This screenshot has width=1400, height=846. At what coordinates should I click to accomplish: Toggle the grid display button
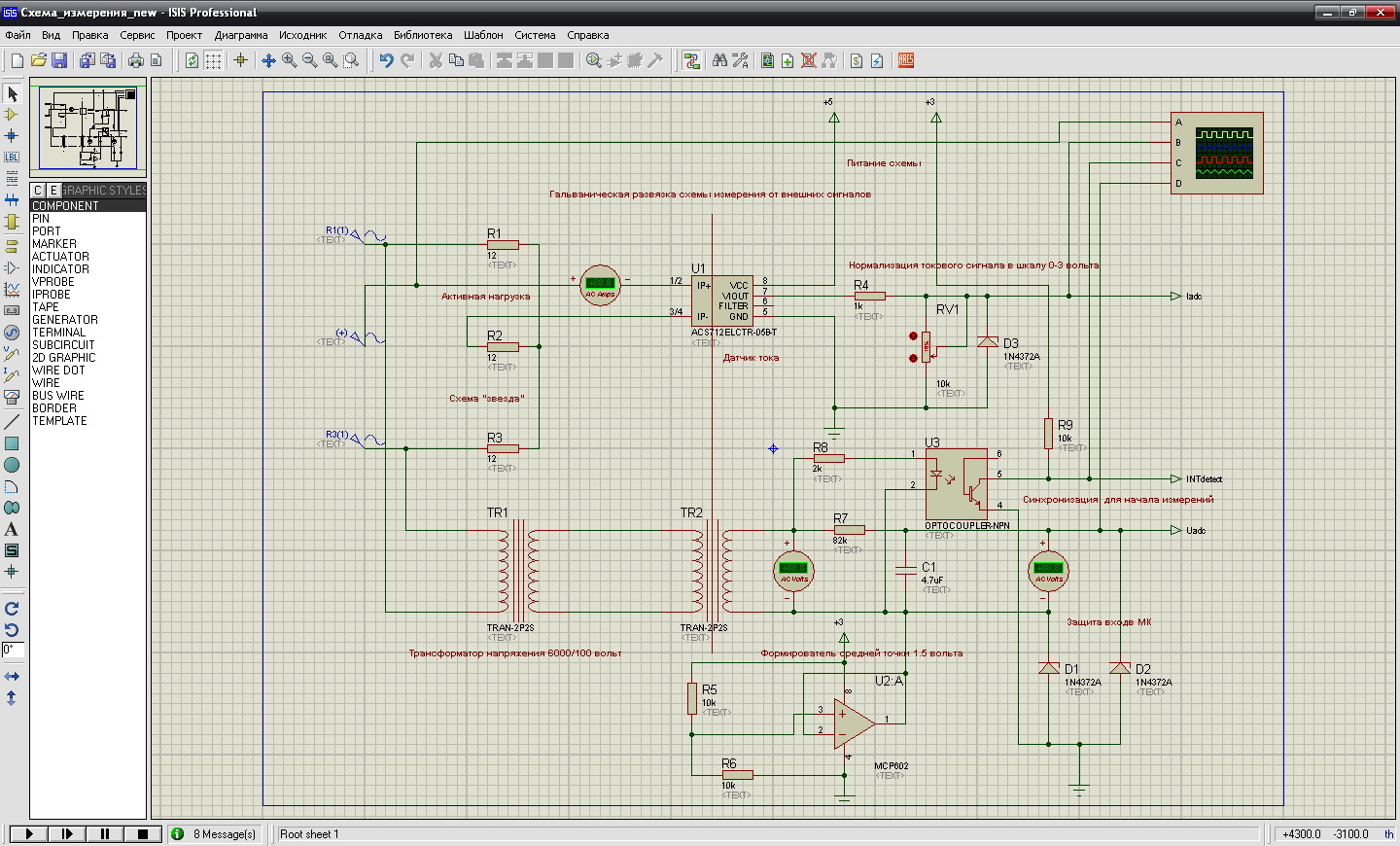[x=213, y=60]
